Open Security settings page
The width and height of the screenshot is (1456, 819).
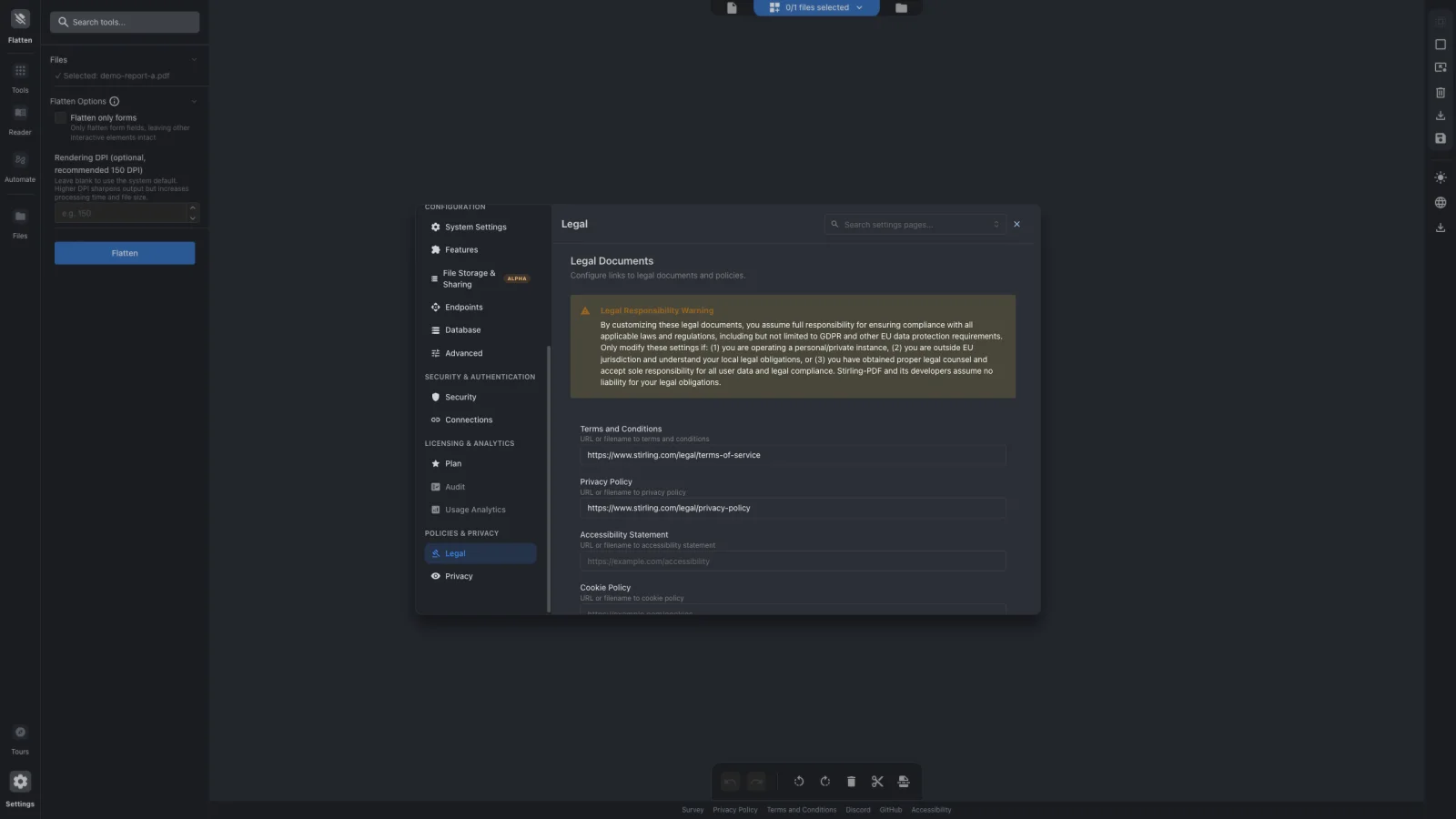pos(480,398)
